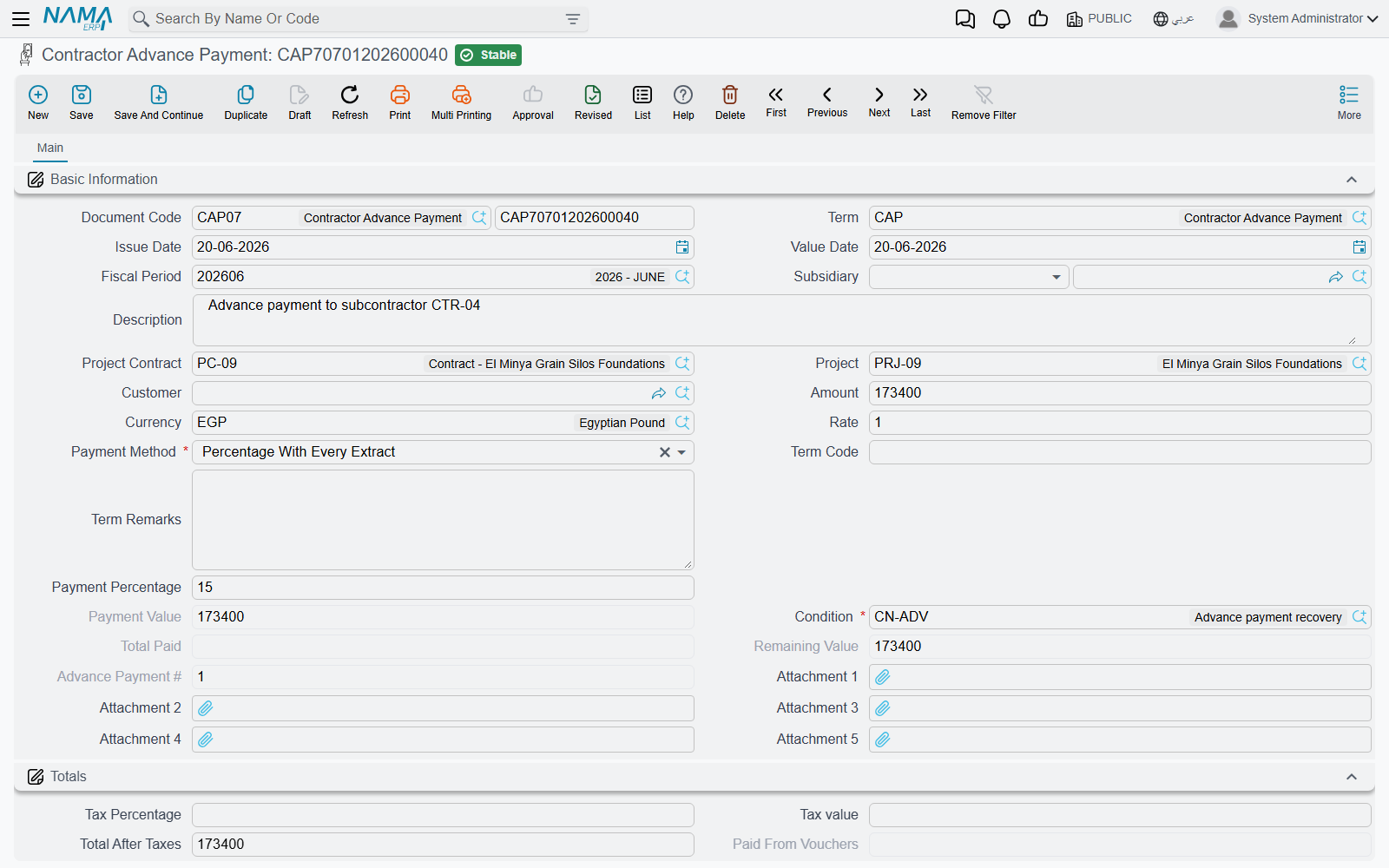Open the More actions menu

[x=1349, y=102]
